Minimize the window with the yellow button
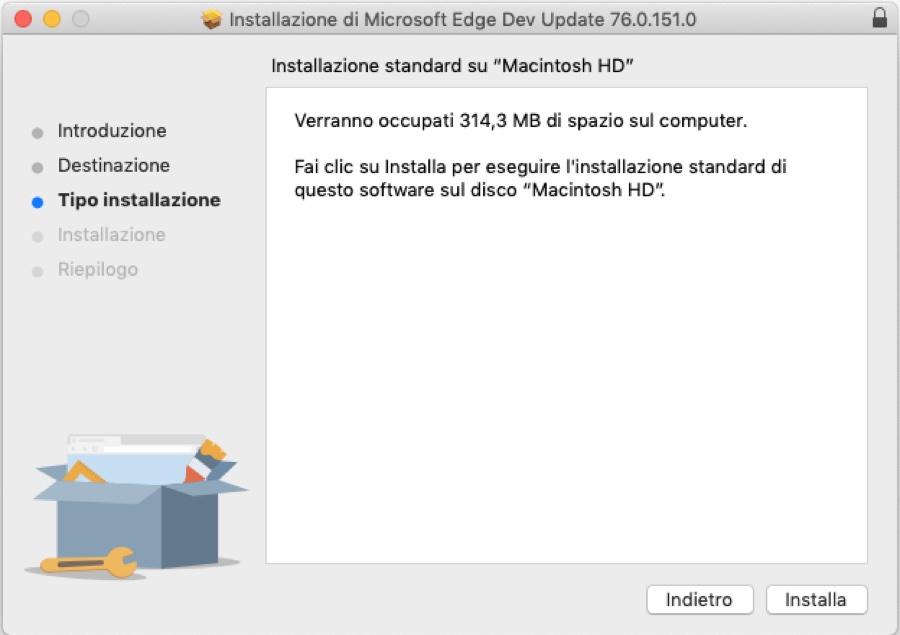Image resolution: width=900 pixels, height=635 pixels. [51, 19]
